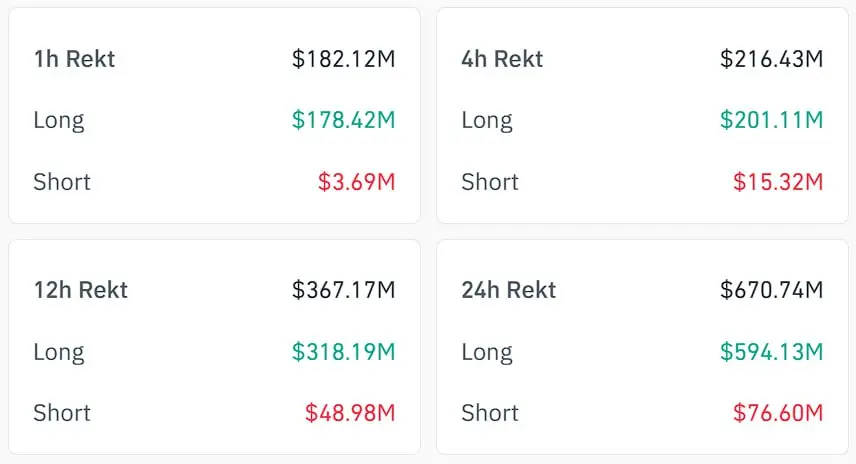Click the 24h Rekt heading
856x464 pixels.
(508, 291)
